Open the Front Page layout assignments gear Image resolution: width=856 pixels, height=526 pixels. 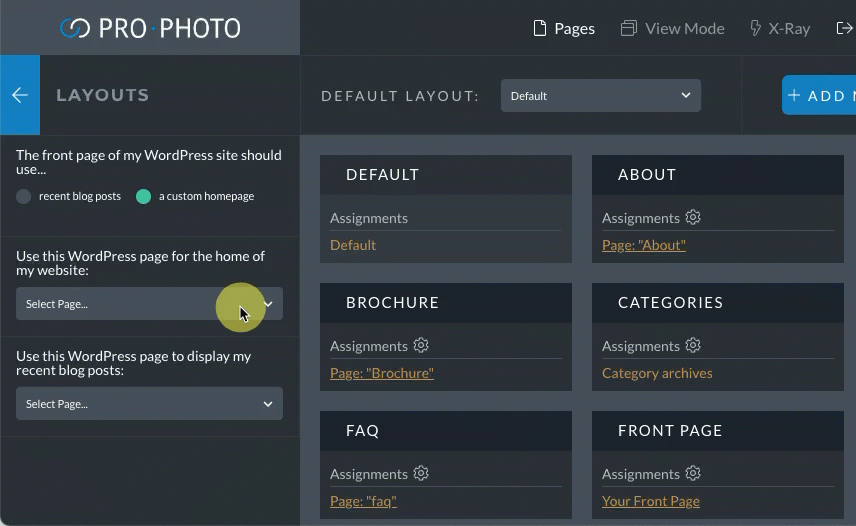(x=693, y=473)
